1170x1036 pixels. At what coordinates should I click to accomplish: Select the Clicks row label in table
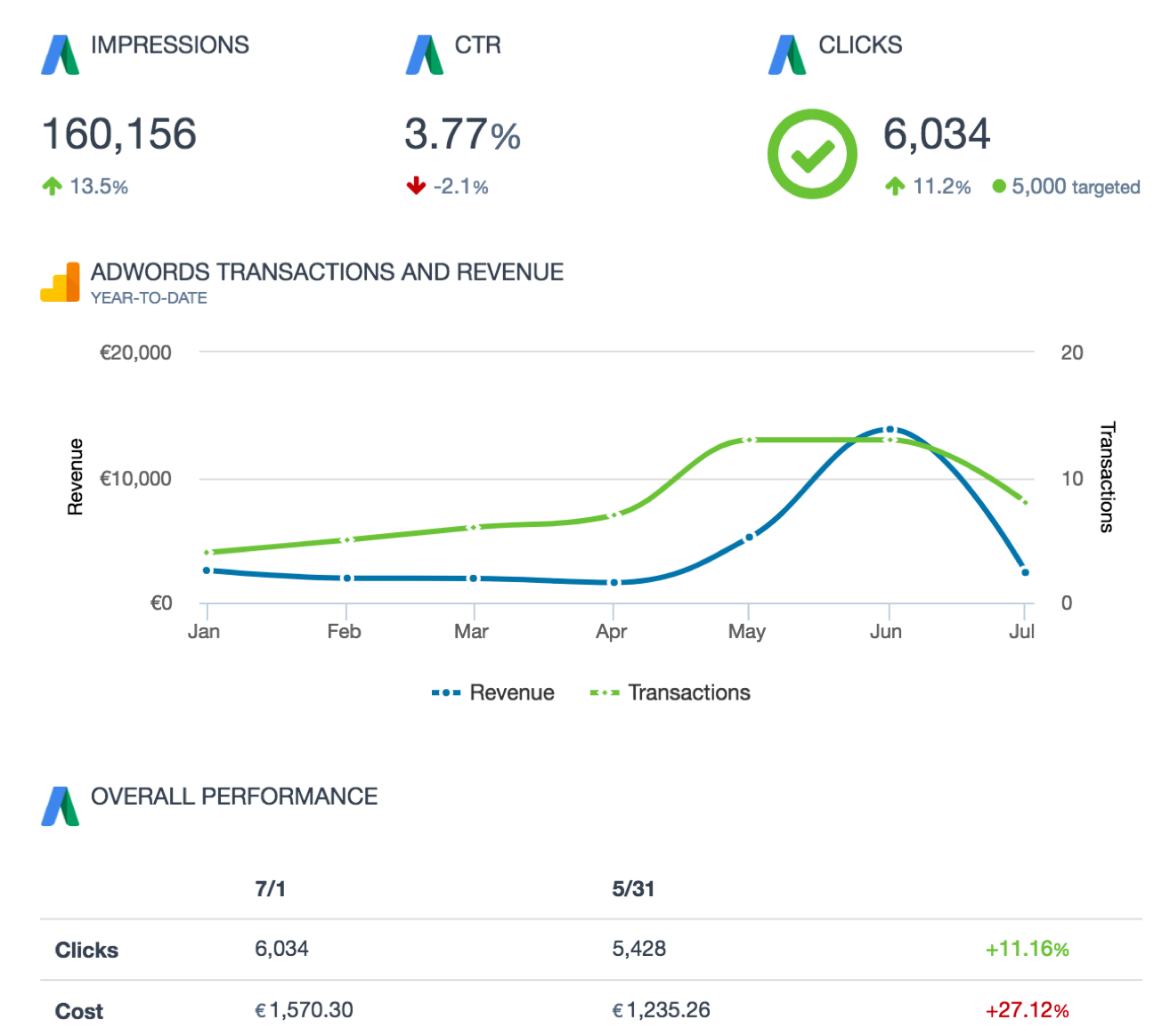tap(86, 950)
